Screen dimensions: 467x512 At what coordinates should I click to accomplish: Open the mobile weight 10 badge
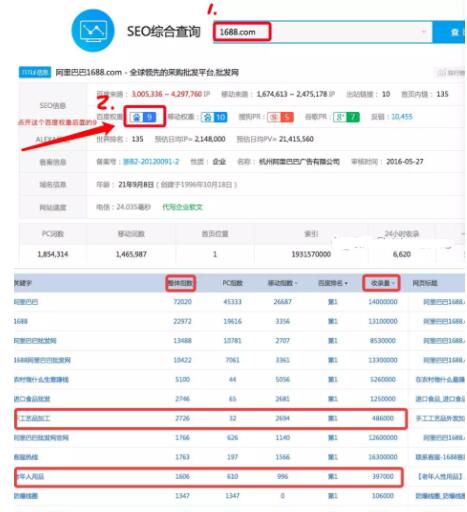[x=214, y=117]
